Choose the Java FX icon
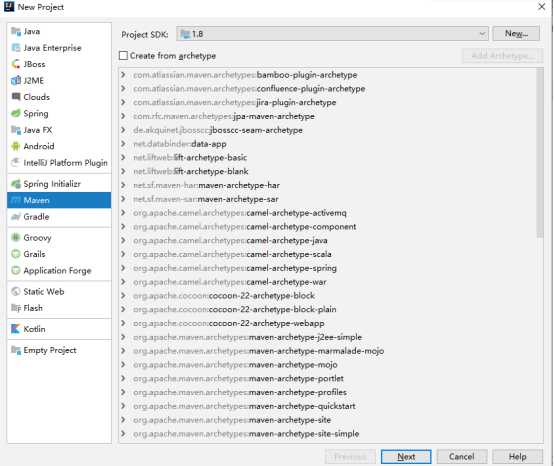The height and width of the screenshot is (466, 554). tap(16, 130)
